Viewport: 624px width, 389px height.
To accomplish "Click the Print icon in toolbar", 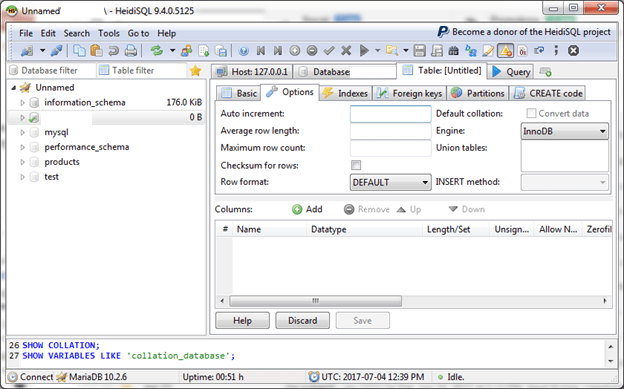I will pyautogui.click(x=131, y=51).
